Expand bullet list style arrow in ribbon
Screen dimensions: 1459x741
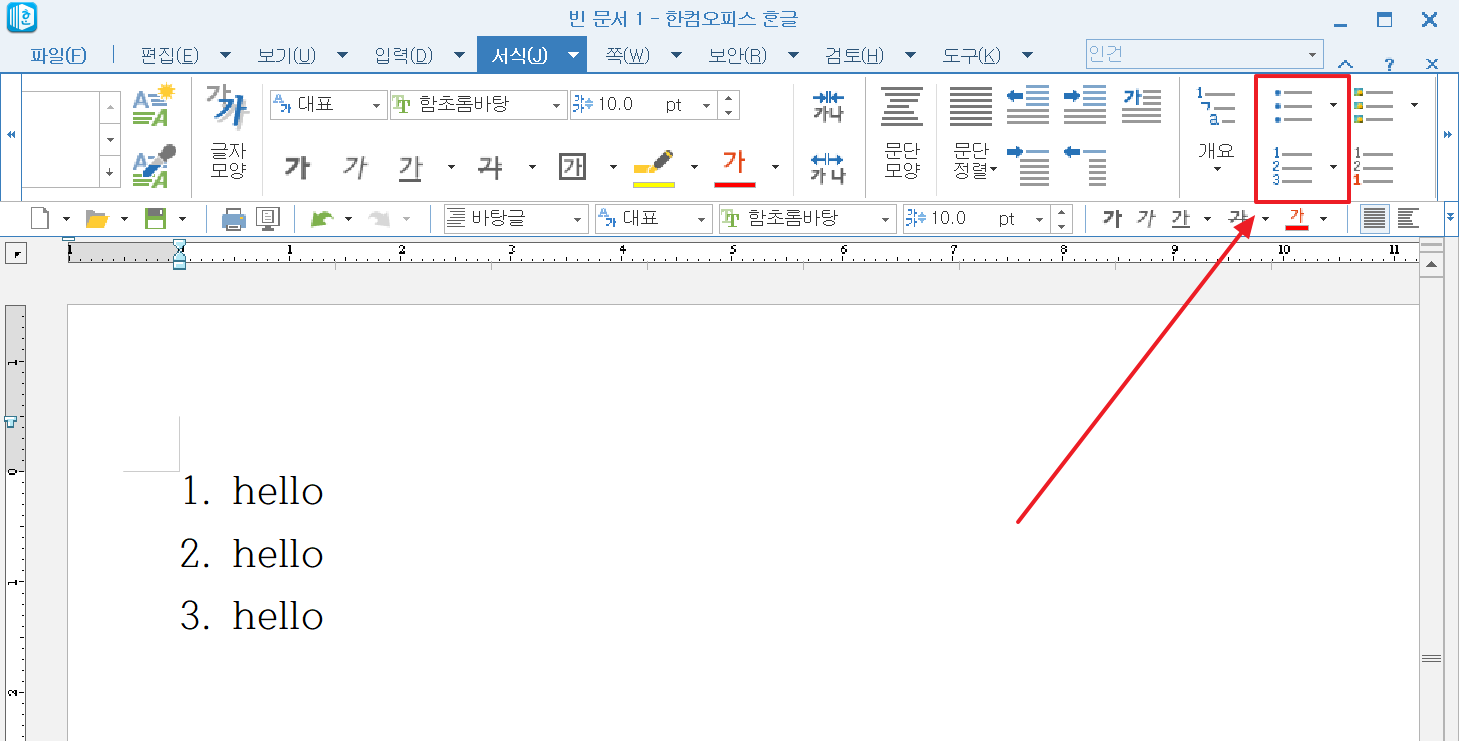1333,105
